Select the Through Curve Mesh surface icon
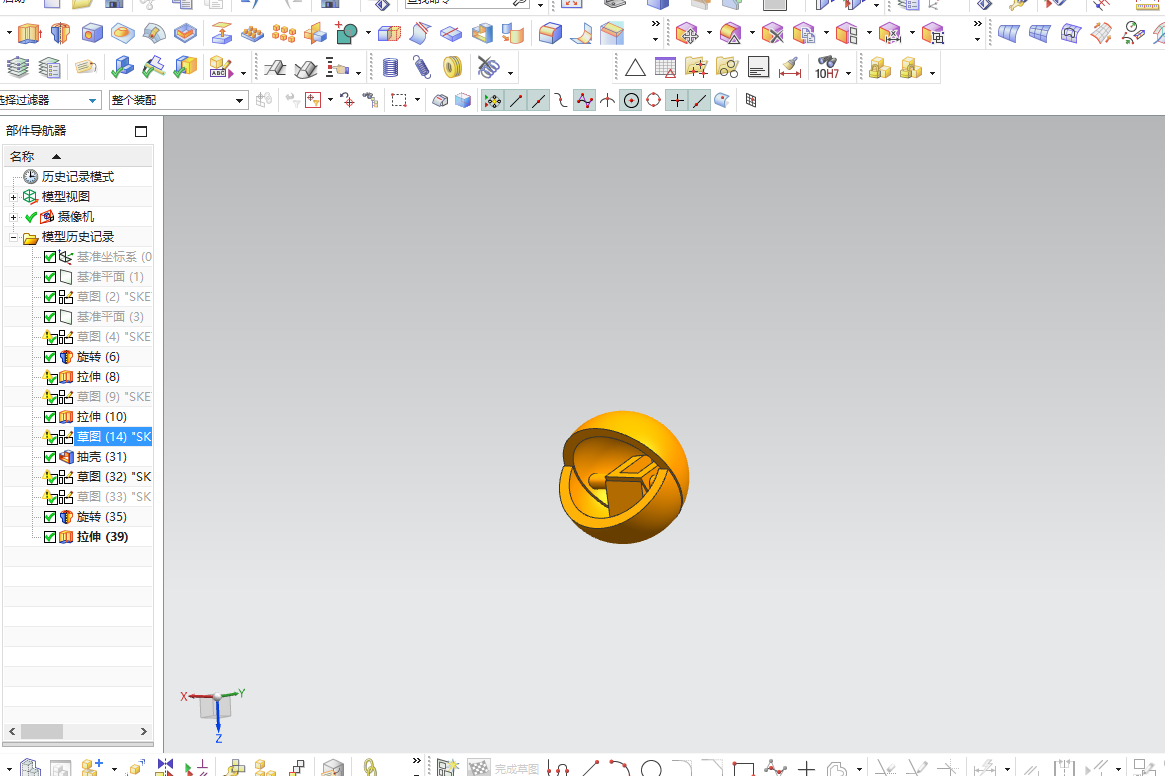 tap(1039, 33)
